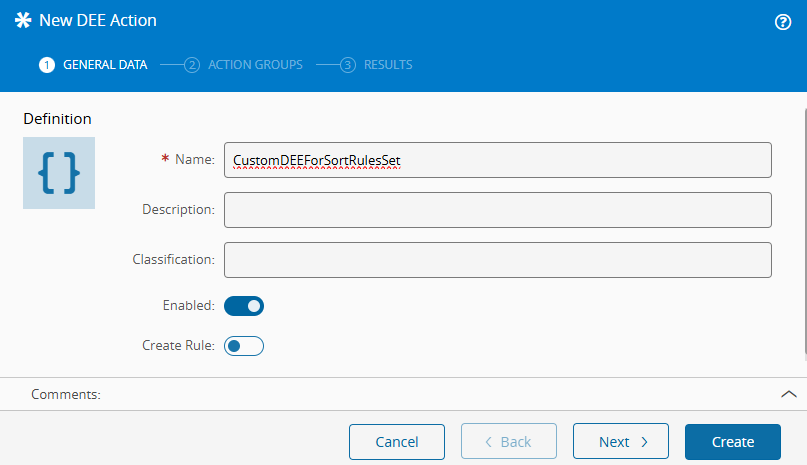Click the asterisk icon beside New DEE Action
Viewport: 807px width, 465px height.
(x=22, y=21)
